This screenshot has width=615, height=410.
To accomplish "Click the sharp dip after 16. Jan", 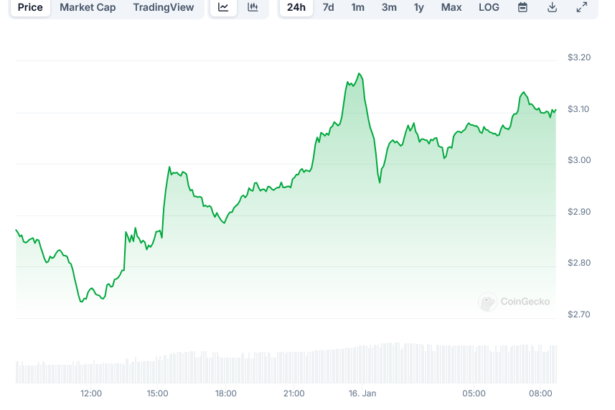I will (379, 181).
